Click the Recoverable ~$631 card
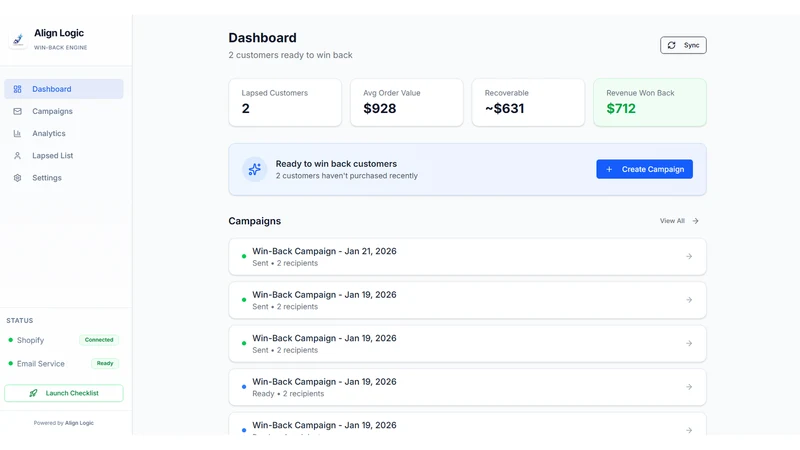The height and width of the screenshot is (450, 800). click(x=528, y=103)
